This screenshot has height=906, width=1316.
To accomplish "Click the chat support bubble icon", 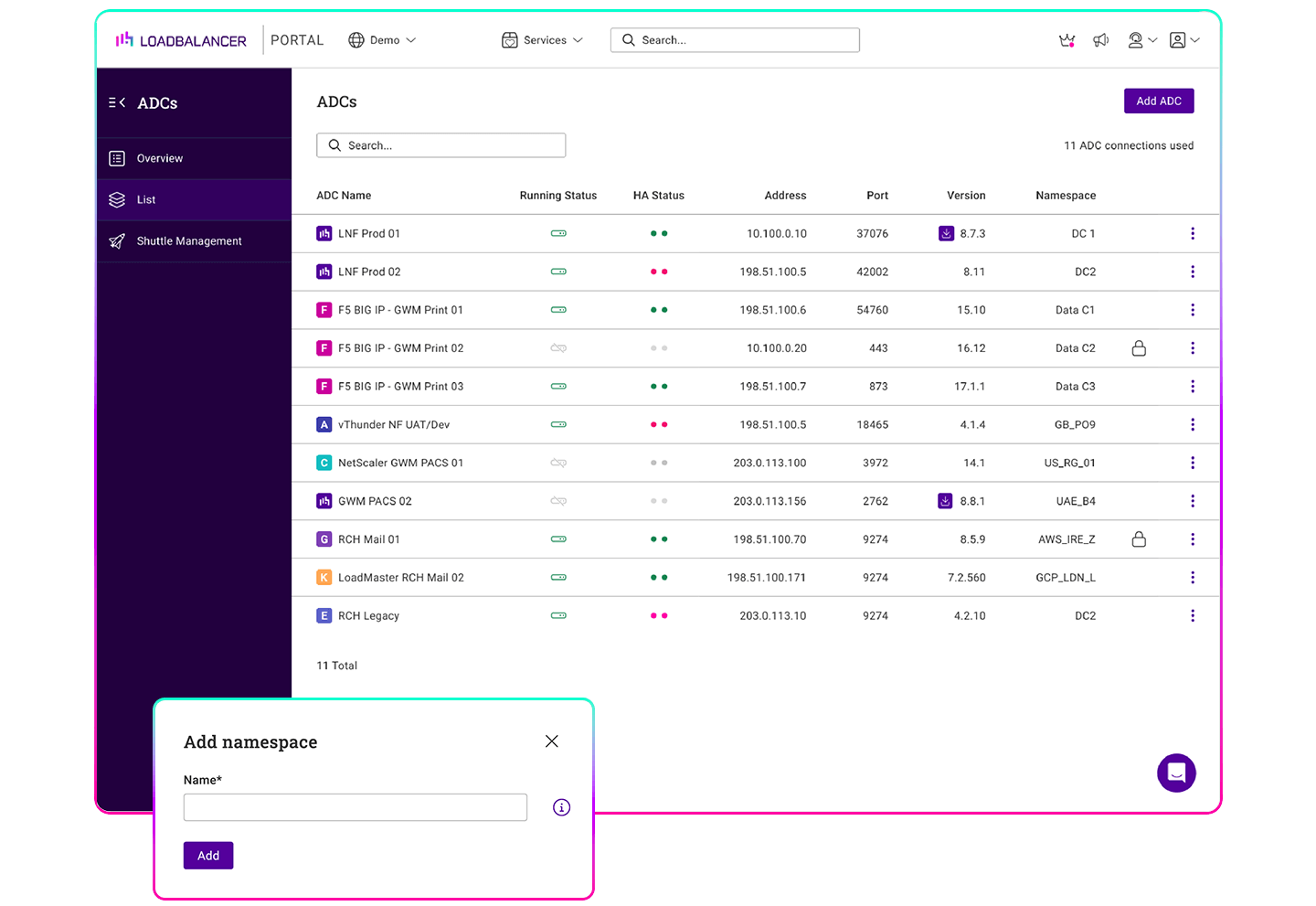I will point(1176,773).
